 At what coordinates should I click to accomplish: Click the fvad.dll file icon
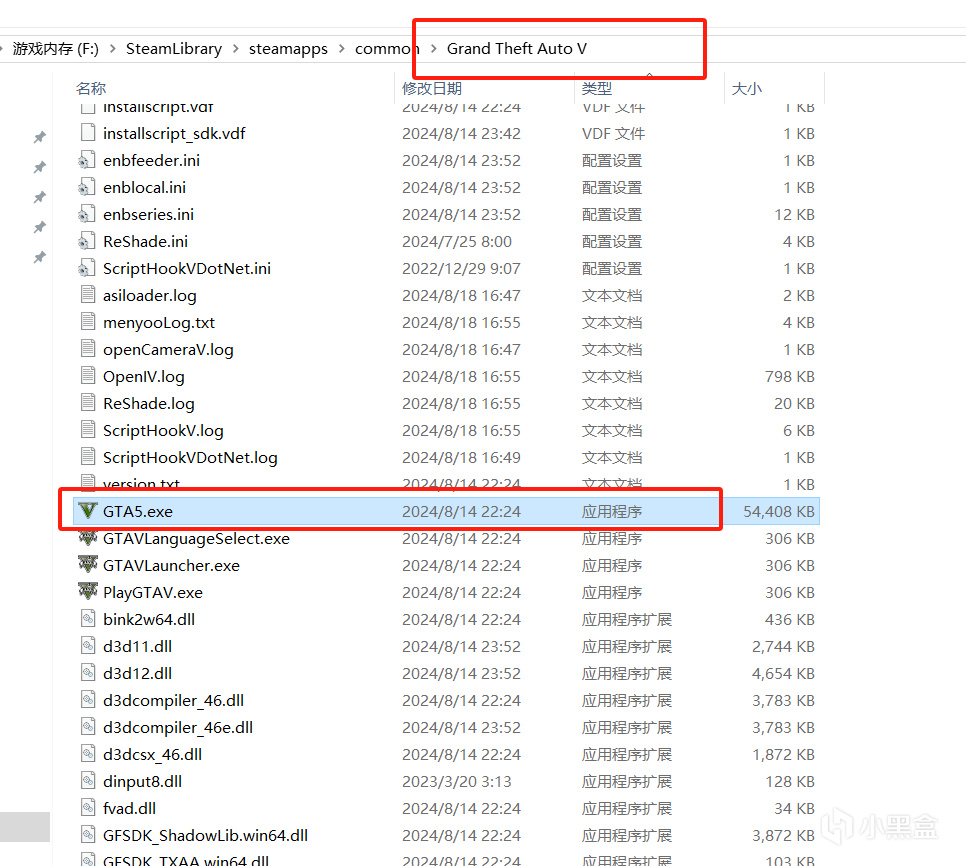[88, 808]
